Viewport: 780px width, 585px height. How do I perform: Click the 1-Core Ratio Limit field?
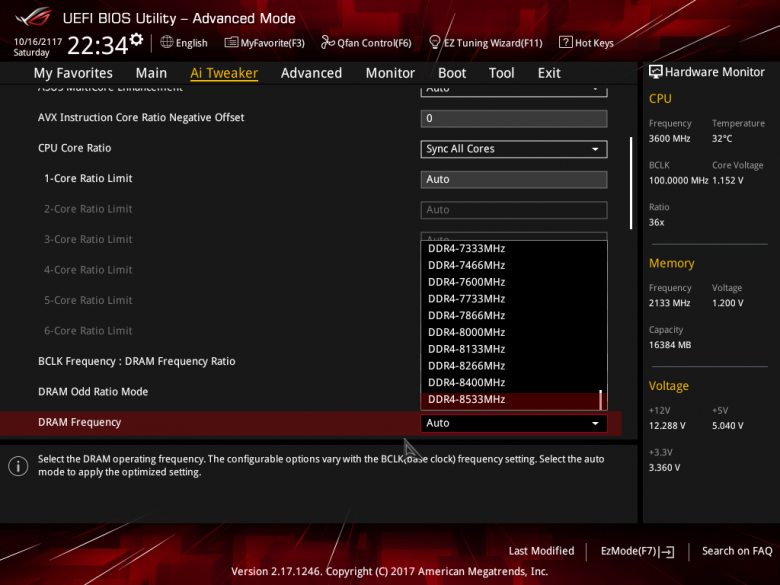click(514, 180)
